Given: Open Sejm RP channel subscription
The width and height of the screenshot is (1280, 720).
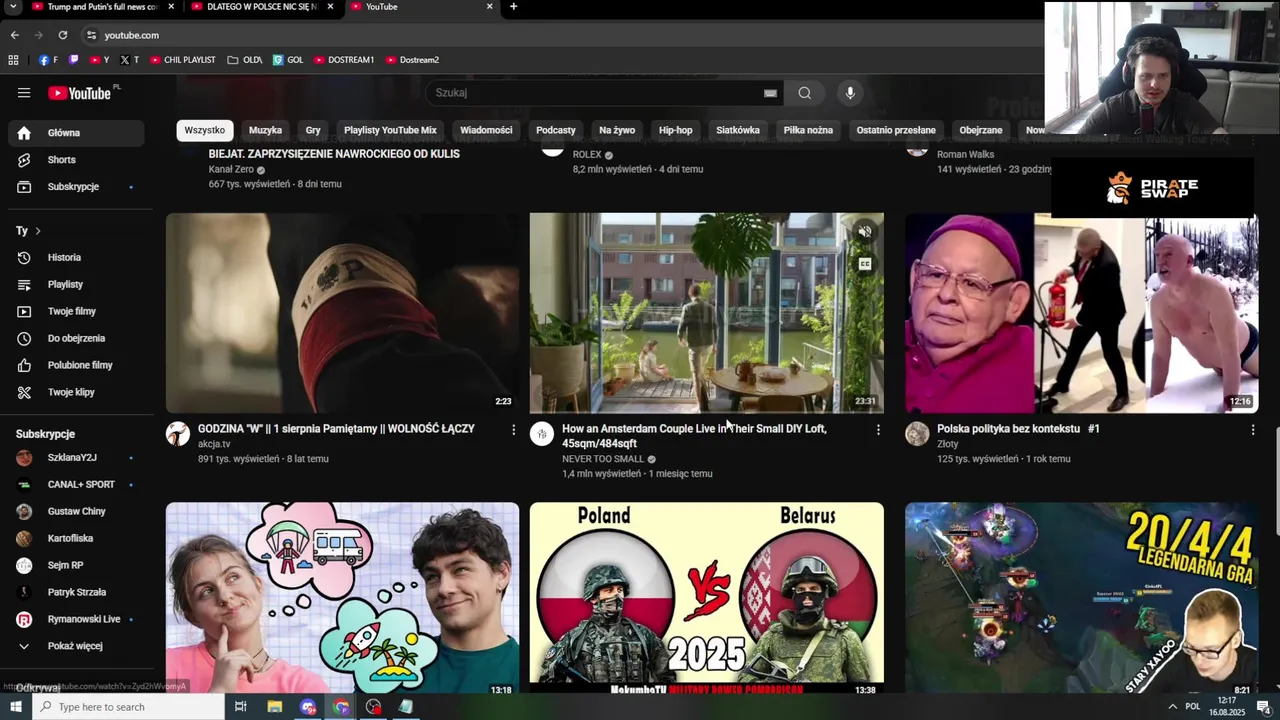Looking at the screenshot, I should 76,566.
